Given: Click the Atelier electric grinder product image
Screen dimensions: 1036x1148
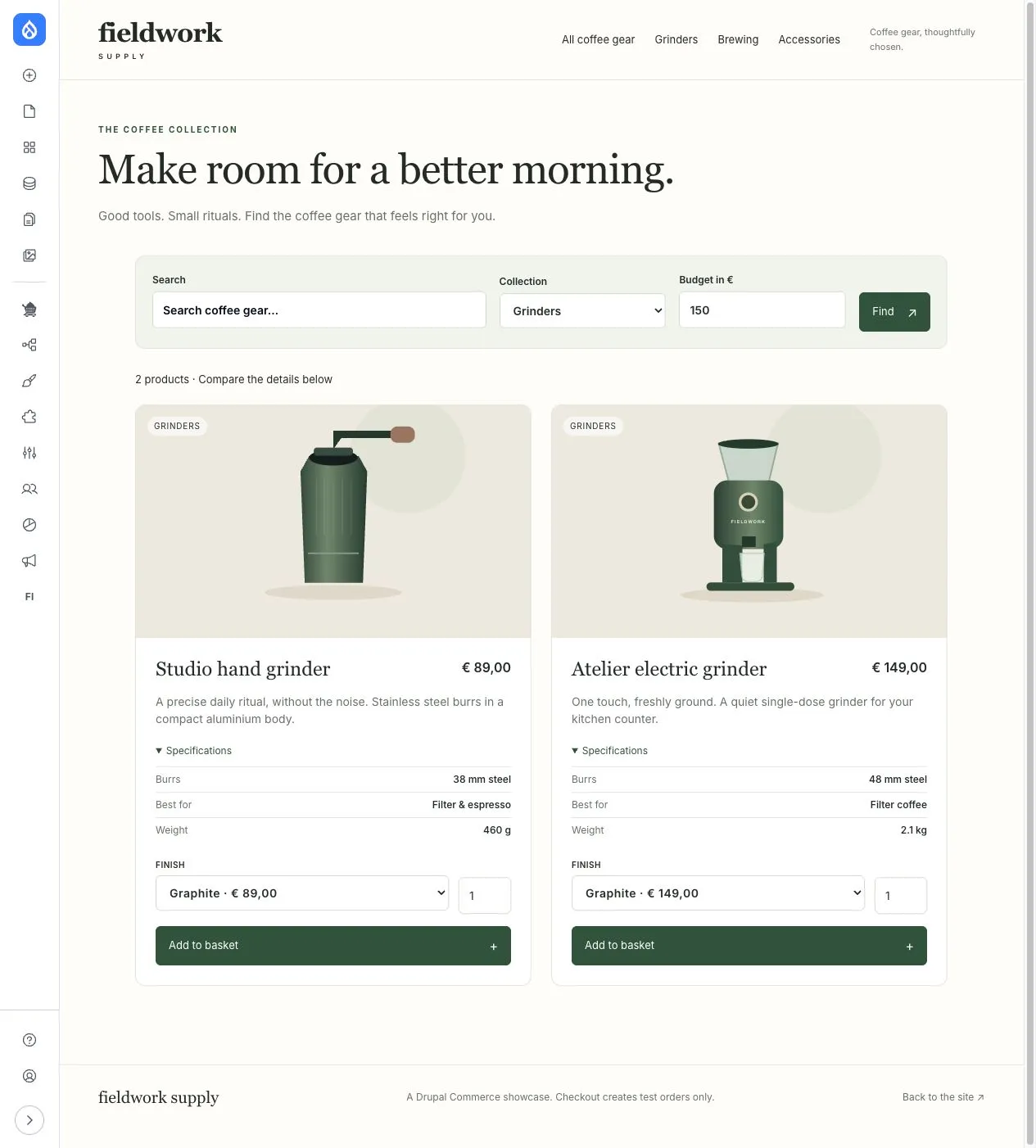Looking at the screenshot, I should pyautogui.click(x=749, y=522).
